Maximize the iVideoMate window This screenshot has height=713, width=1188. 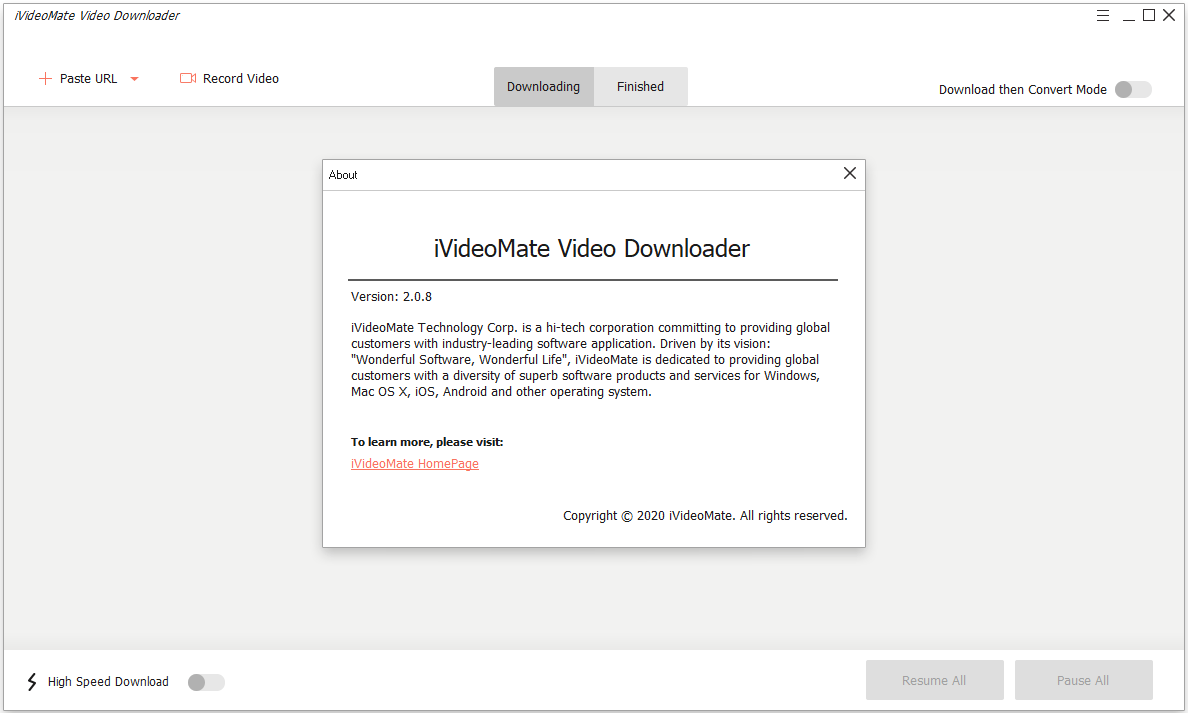point(1149,15)
